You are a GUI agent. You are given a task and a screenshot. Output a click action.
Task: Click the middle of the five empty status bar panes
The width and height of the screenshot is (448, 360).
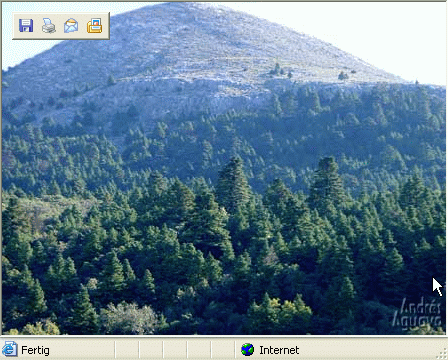(175, 350)
